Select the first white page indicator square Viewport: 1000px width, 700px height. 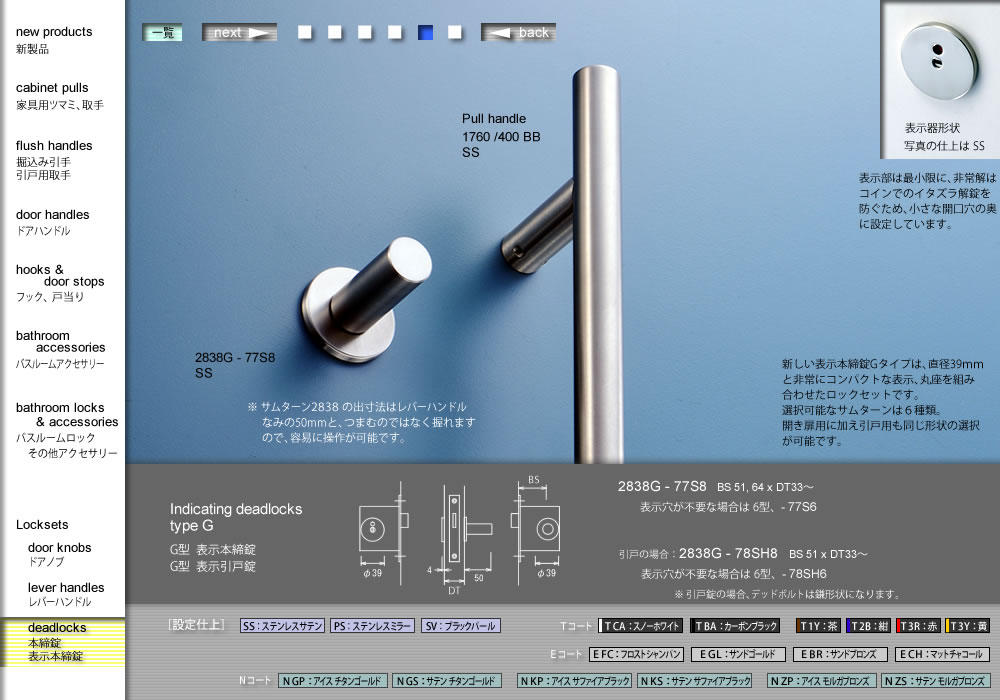click(x=304, y=31)
